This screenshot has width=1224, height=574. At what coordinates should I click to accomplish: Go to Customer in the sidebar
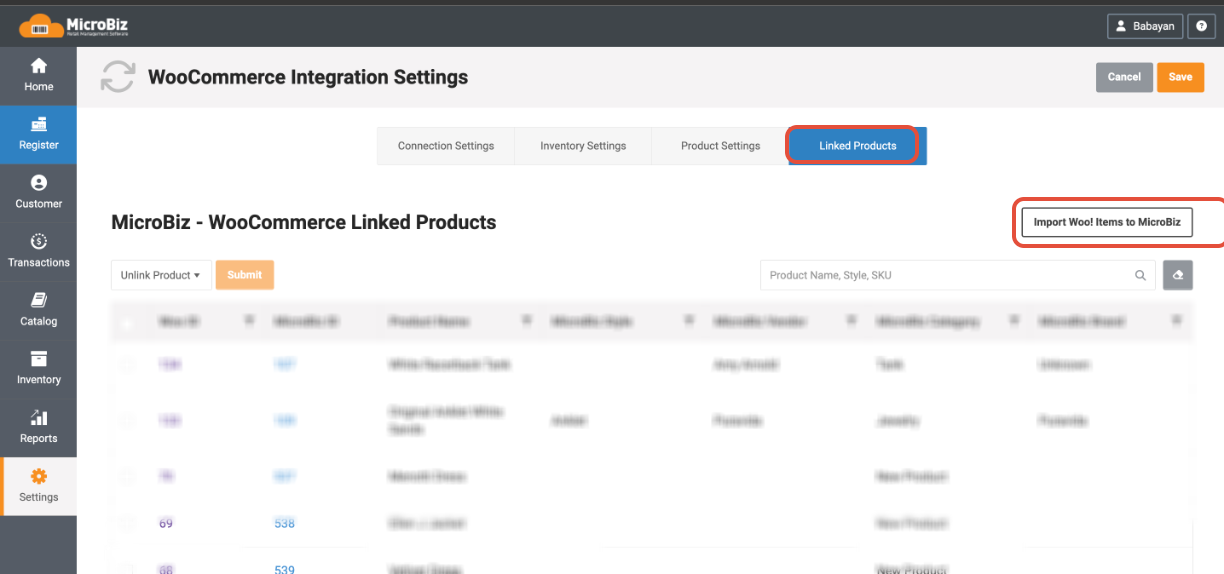click(x=38, y=193)
